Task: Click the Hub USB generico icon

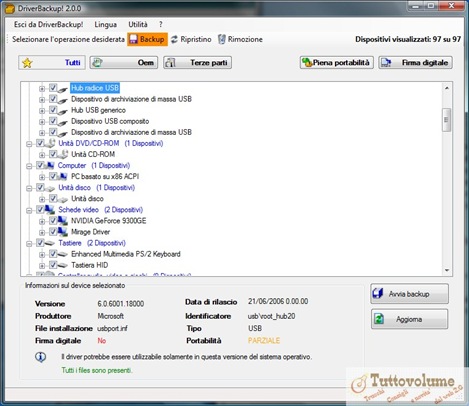Action: pyautogui.click(x=63, y=111)
